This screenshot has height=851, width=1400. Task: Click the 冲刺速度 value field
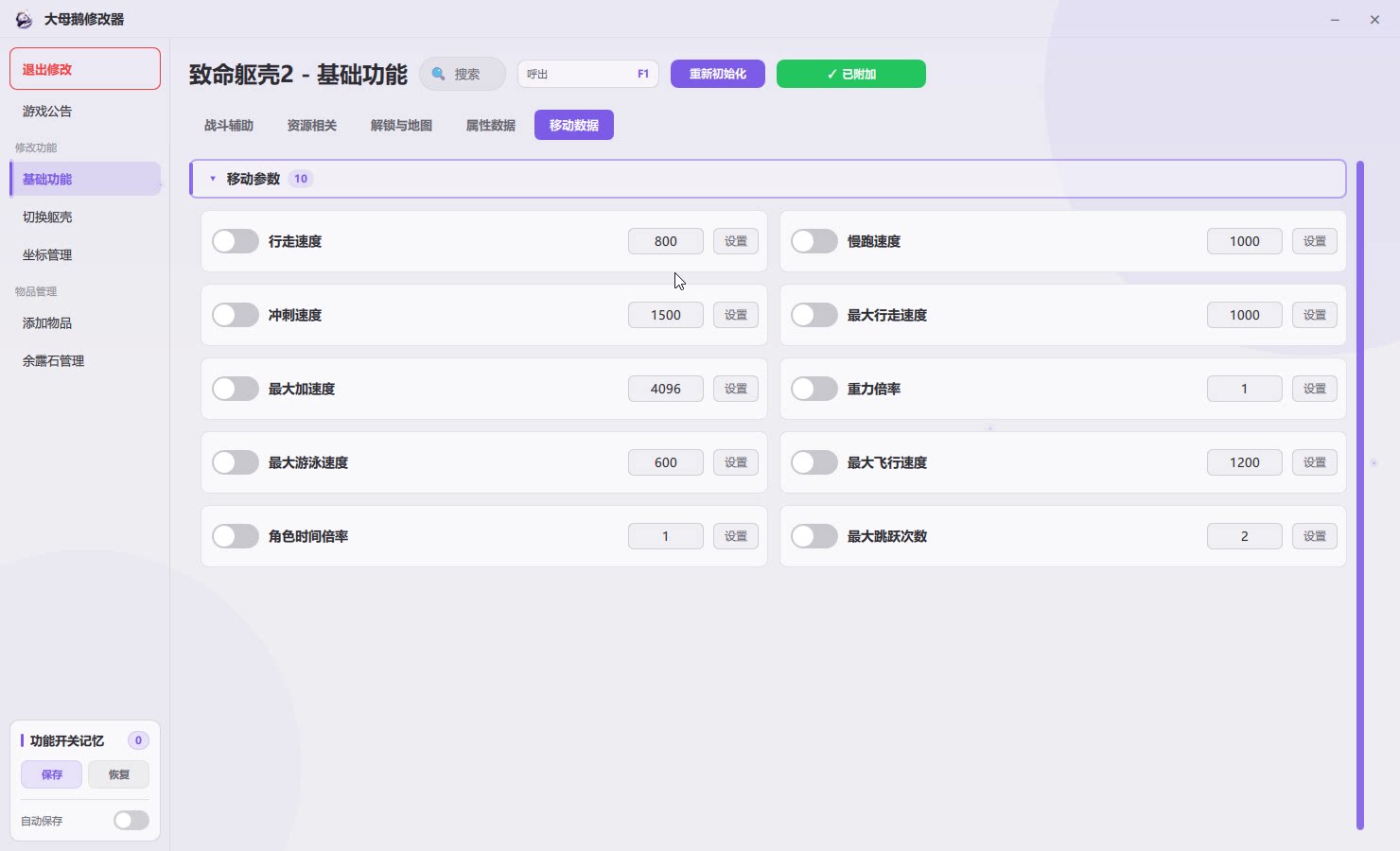(x=666, y=315)
